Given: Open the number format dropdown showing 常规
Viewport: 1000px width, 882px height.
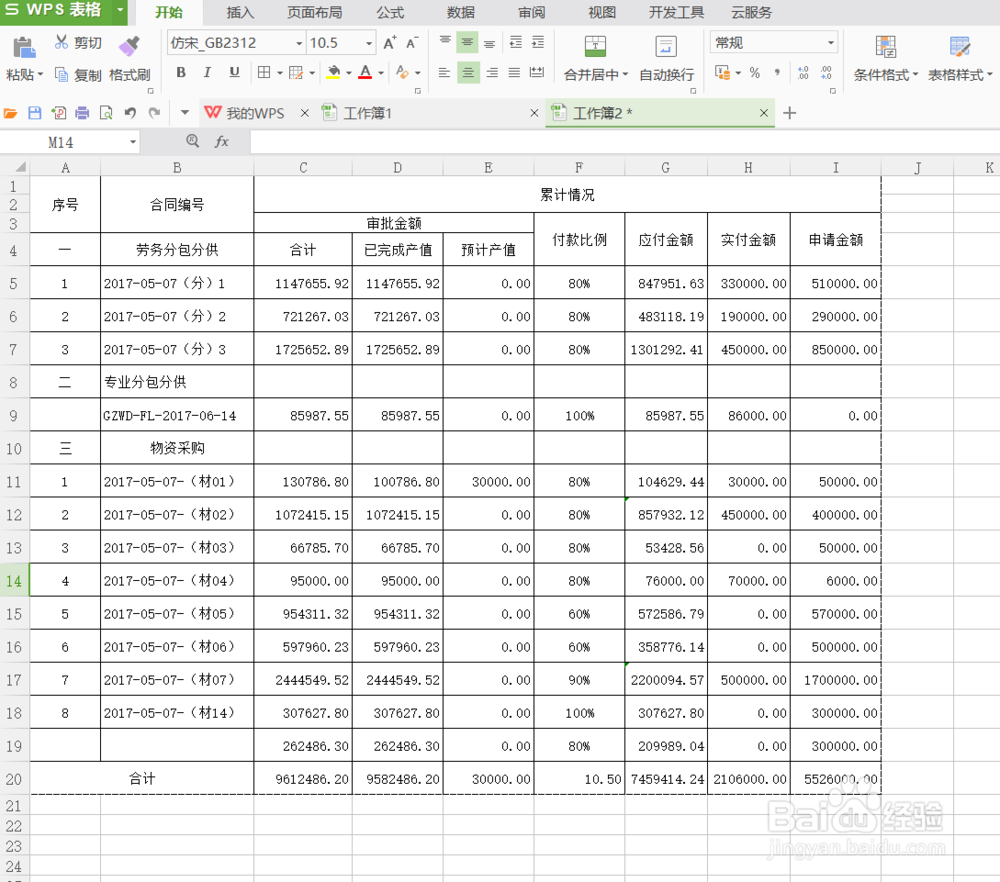Looking at the screenshot, I should (831, 43).
